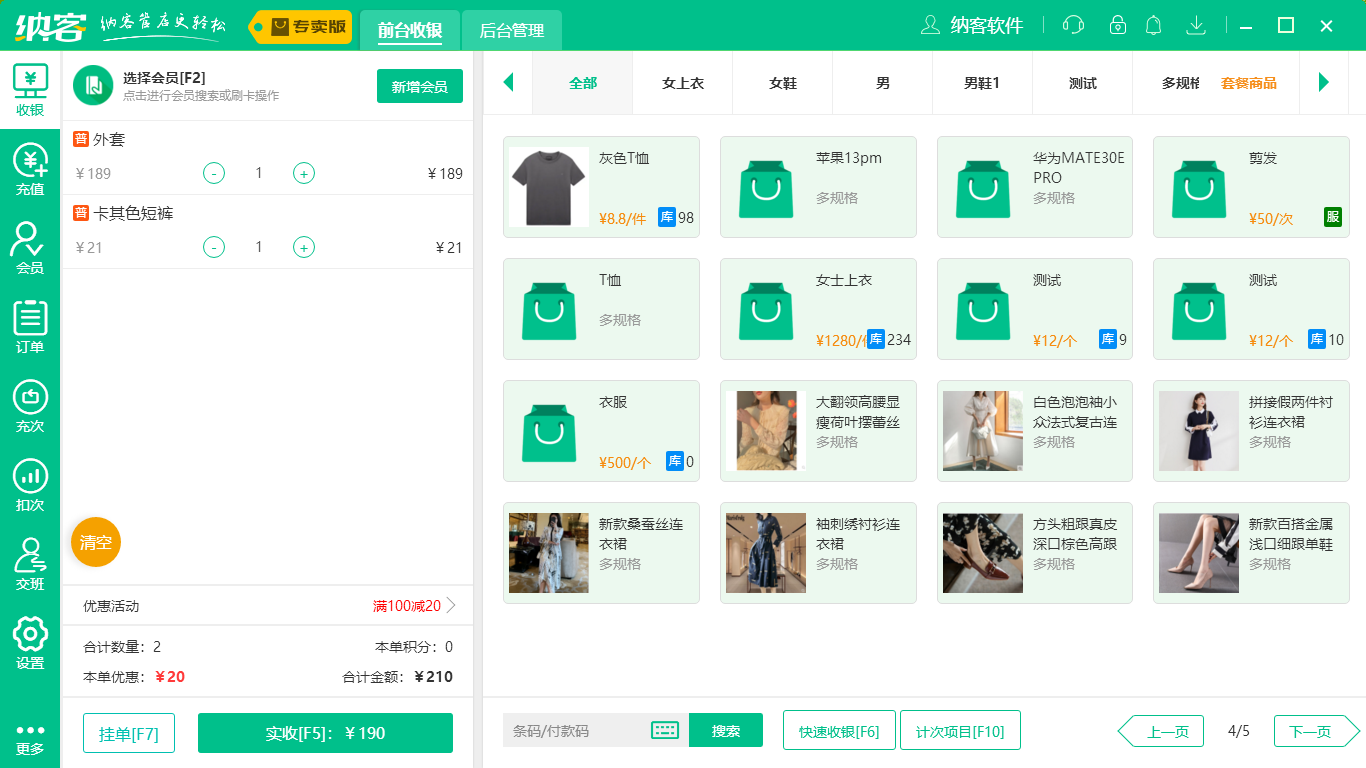
Task: Click the 挂单[F7] button
Action: click(x=128, y=731)
